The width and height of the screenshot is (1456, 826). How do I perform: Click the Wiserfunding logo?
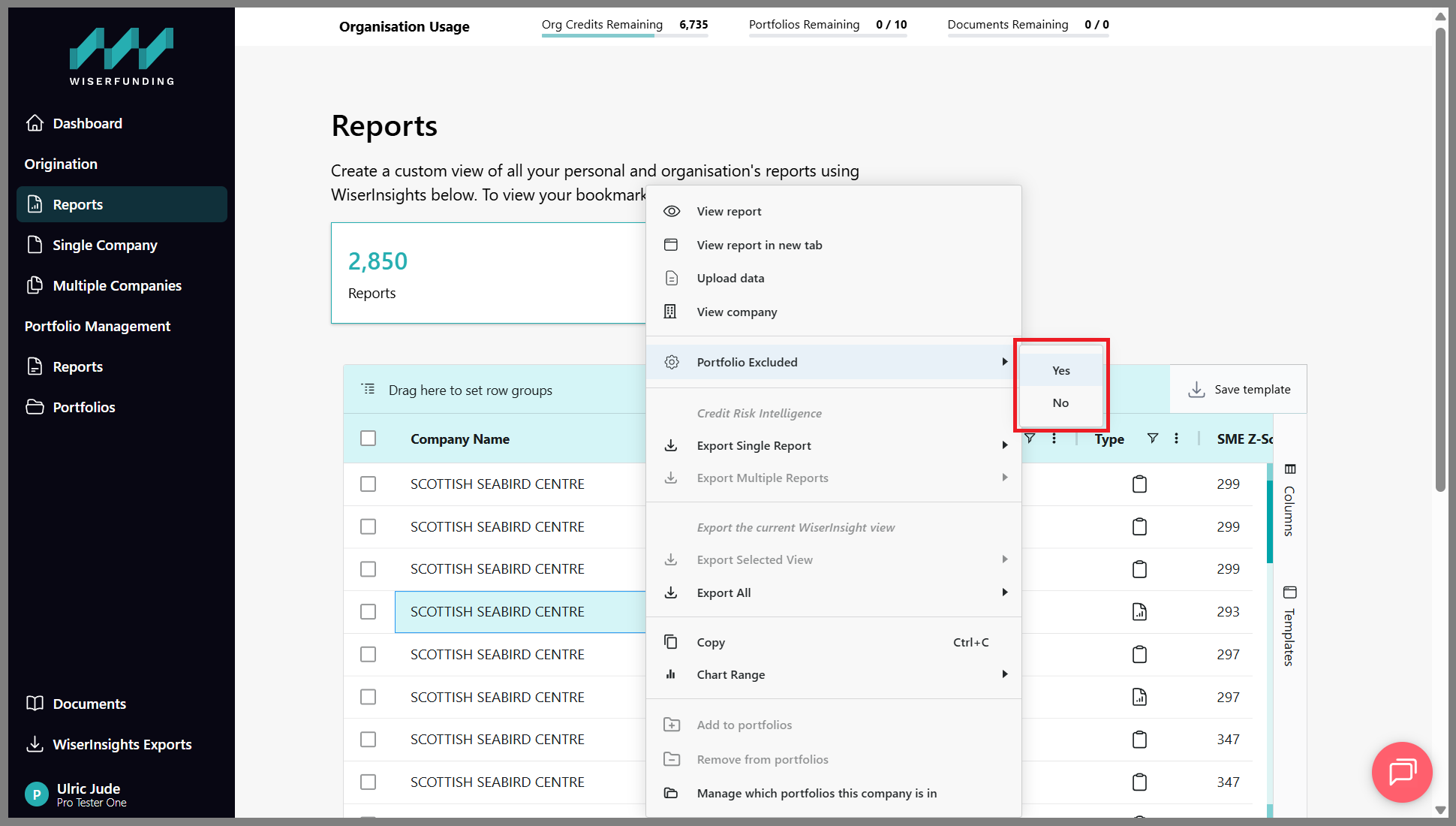[122, 56]
